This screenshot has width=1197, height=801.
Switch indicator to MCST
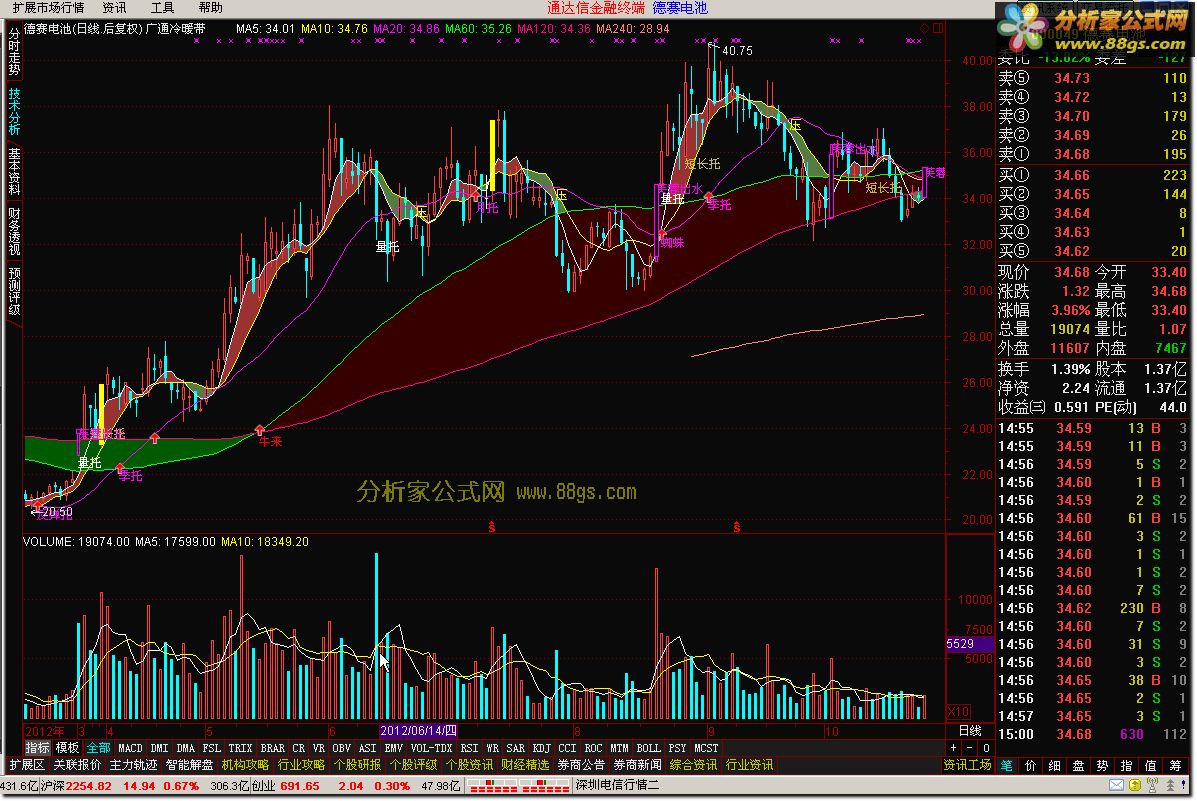(706, 748)
